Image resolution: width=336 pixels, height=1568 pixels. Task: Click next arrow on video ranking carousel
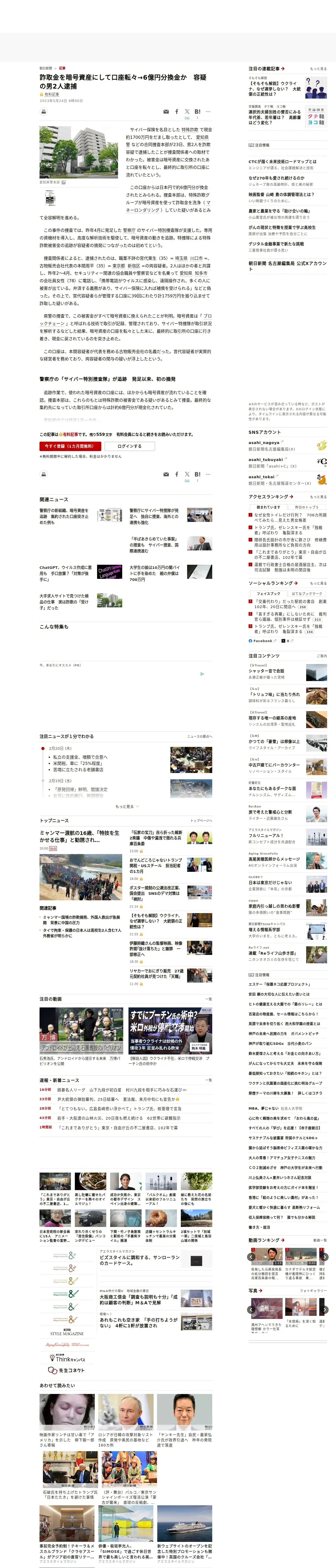(324, 1257)
